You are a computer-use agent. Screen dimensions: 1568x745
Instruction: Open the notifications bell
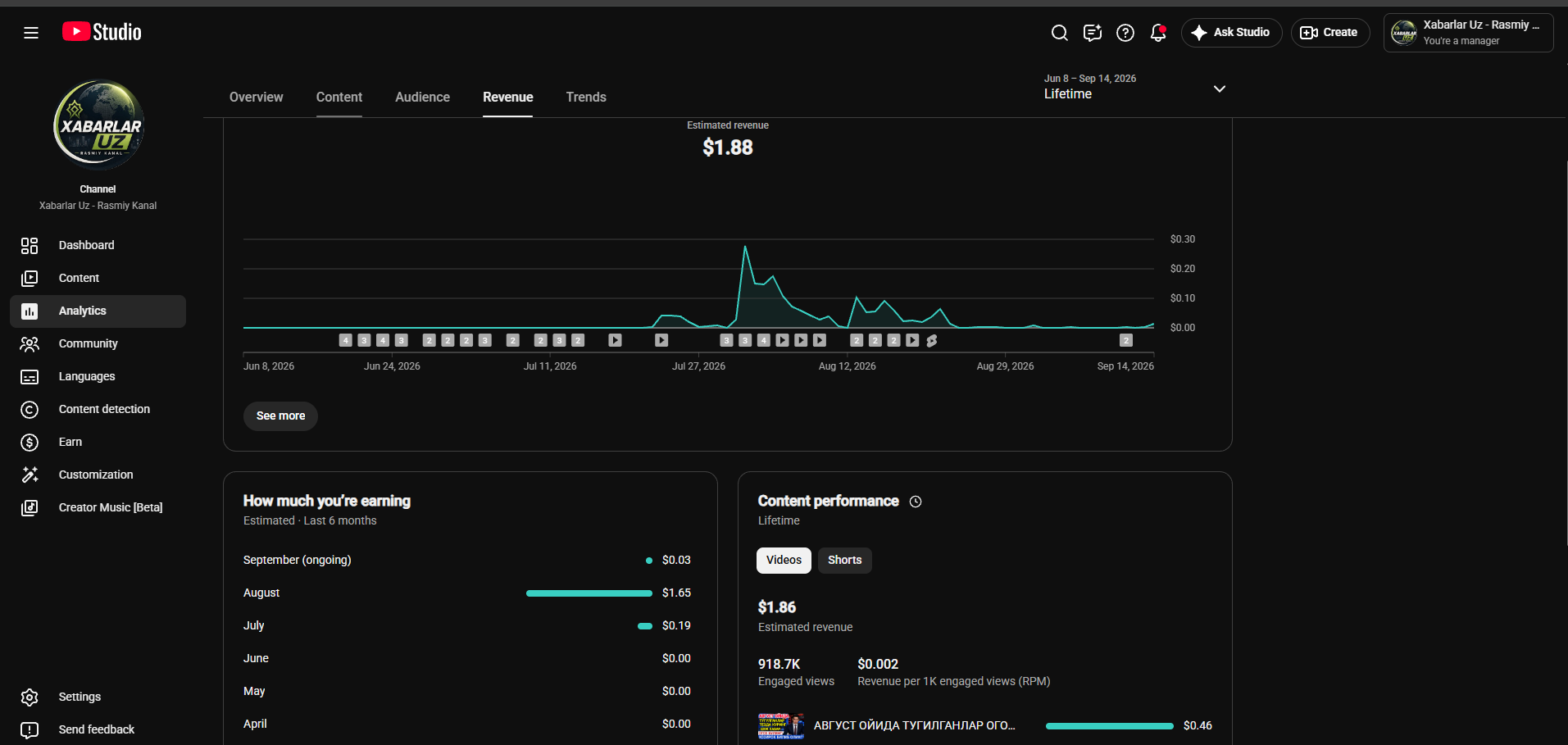[1158, 33]
